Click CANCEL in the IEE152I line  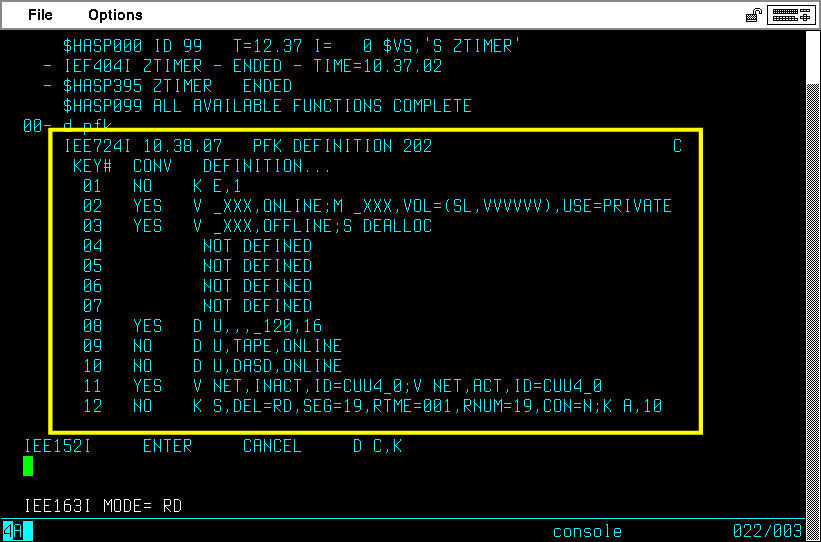tap(272, 446)
